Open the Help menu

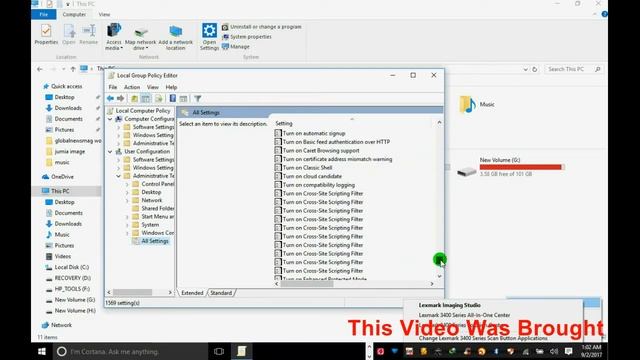coord(171,87)
